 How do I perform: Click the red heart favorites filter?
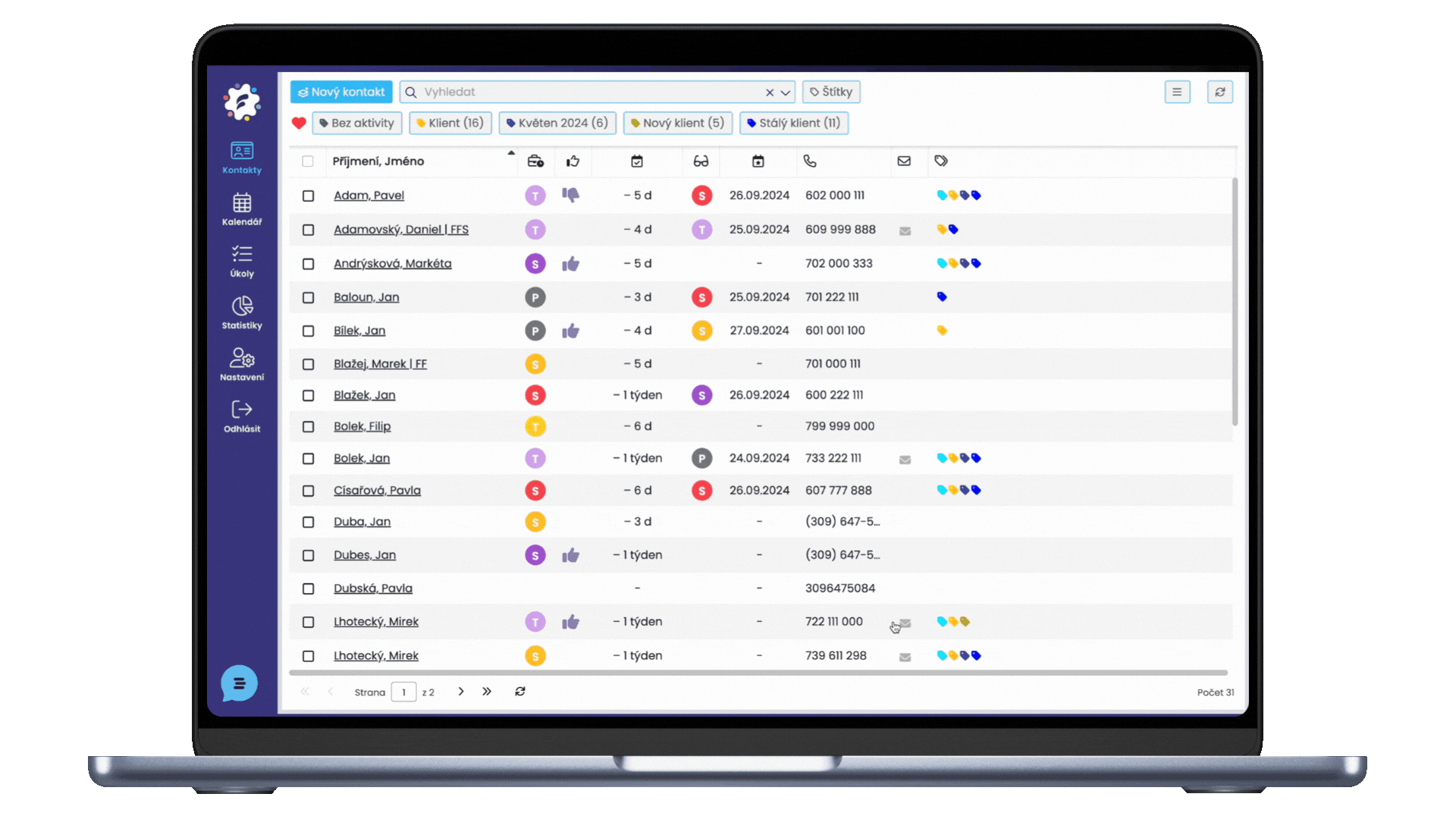tap(299, 123)
